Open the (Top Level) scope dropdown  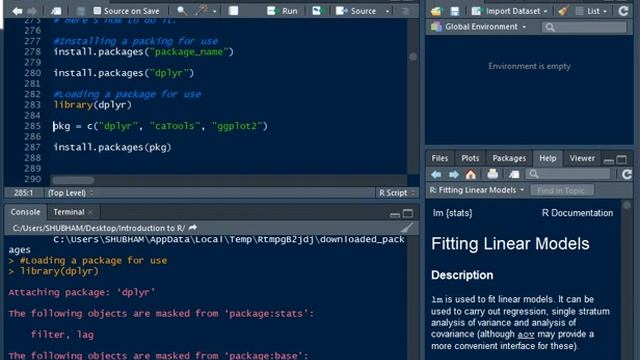(70, 193)
